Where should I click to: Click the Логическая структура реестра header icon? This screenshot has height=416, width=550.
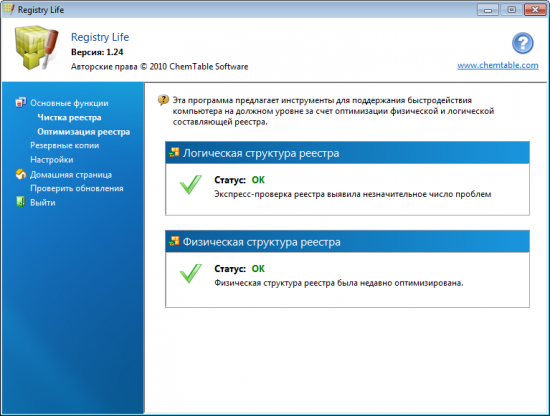[174, 153]
